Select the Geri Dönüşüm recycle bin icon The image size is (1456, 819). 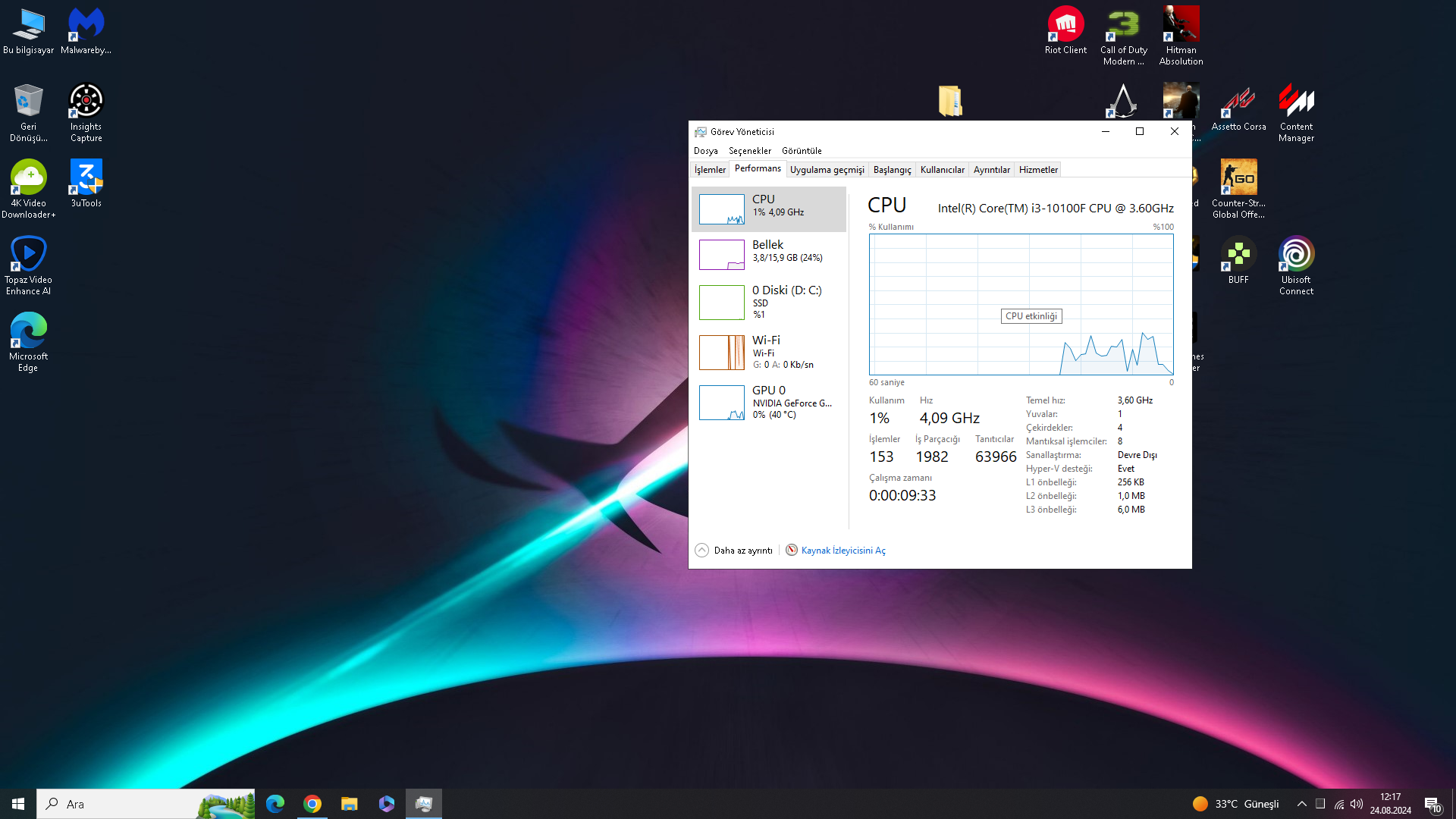coord(28,113)
